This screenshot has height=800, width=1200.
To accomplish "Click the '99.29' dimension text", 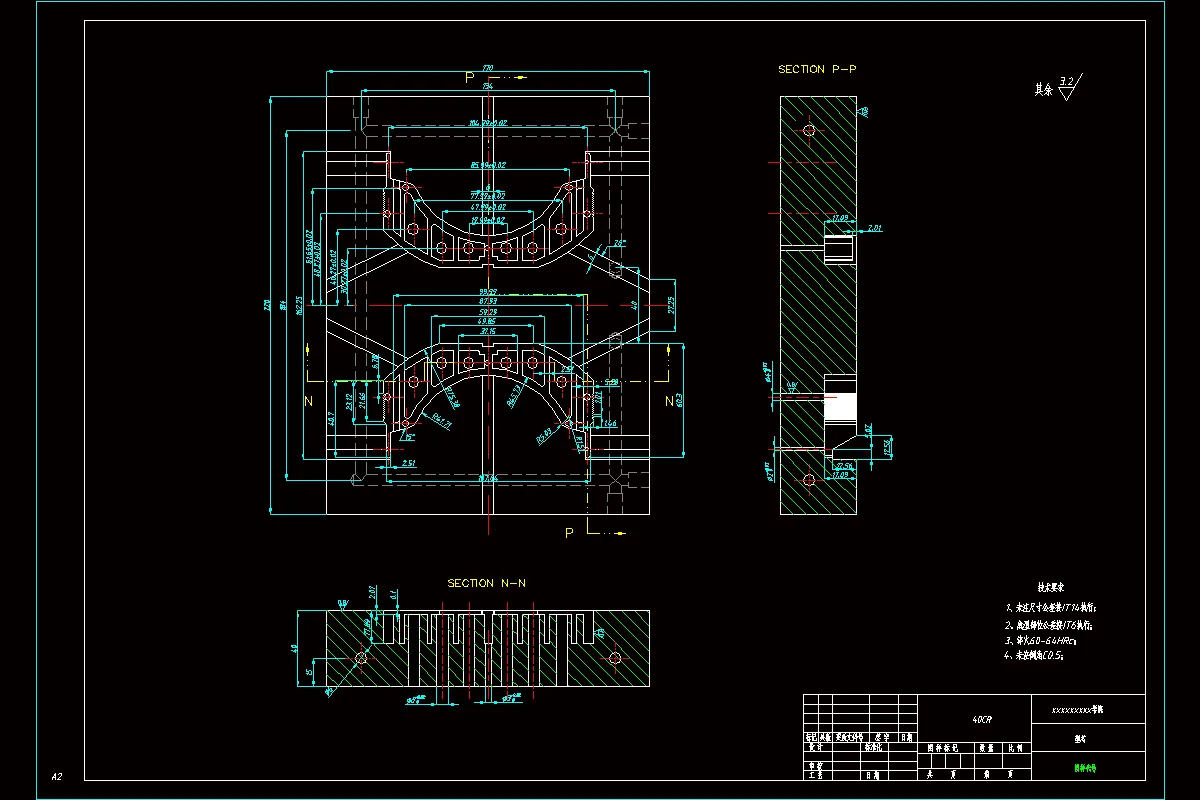I will click(x=488, y=292).
